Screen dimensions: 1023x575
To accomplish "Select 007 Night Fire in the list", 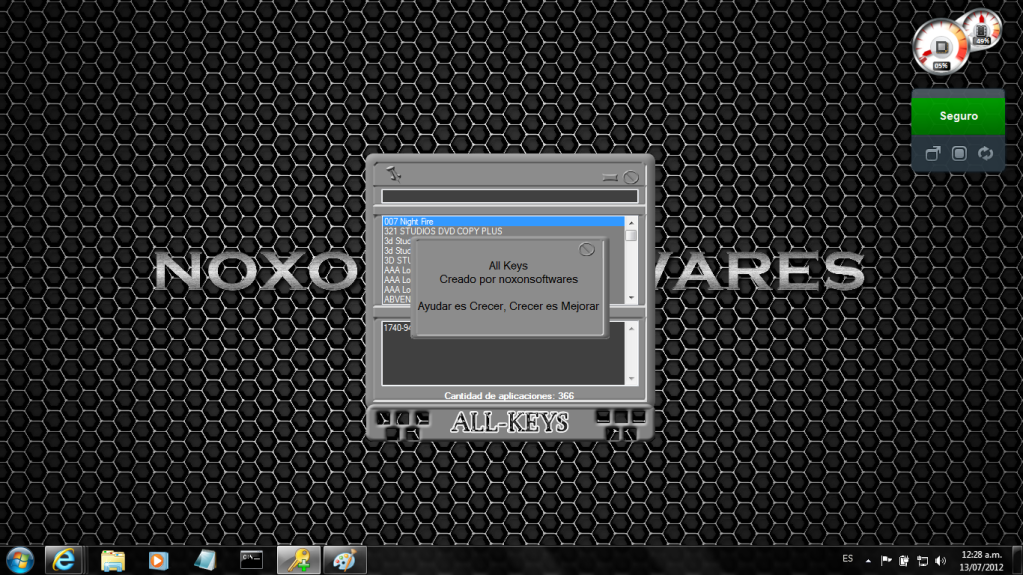I will (x=503, y=221).
